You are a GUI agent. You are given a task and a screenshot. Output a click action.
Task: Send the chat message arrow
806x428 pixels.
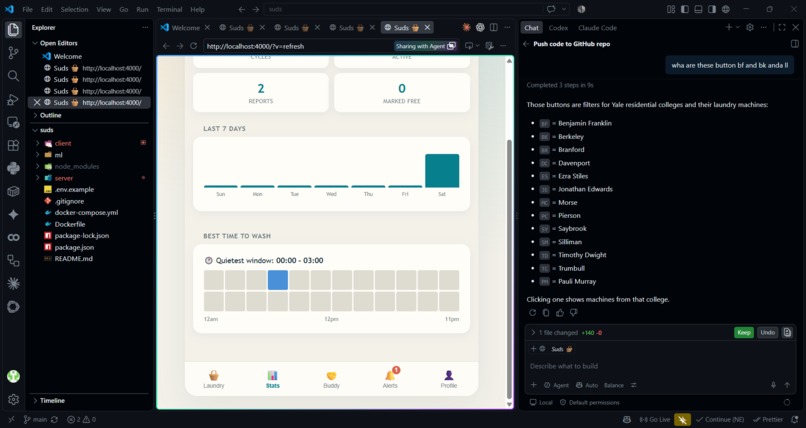pos(787,385)
